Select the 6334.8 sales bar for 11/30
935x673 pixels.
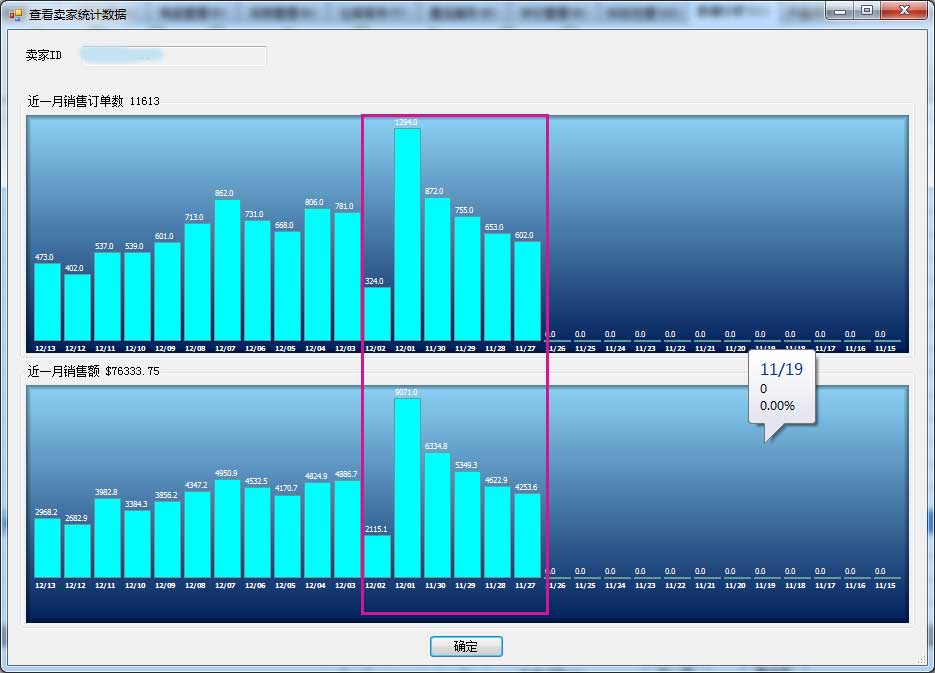pyautogui.click(x=437, y=515)
